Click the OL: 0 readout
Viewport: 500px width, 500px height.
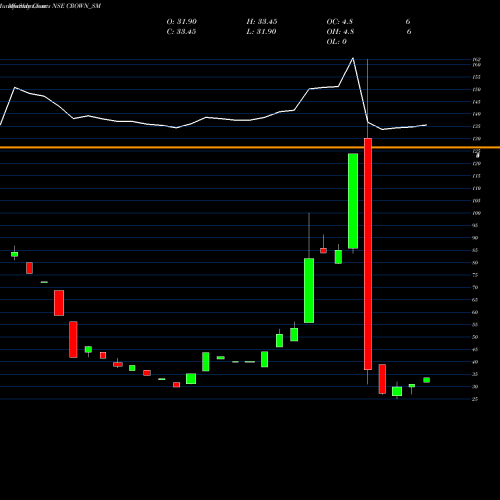[337, 42]
